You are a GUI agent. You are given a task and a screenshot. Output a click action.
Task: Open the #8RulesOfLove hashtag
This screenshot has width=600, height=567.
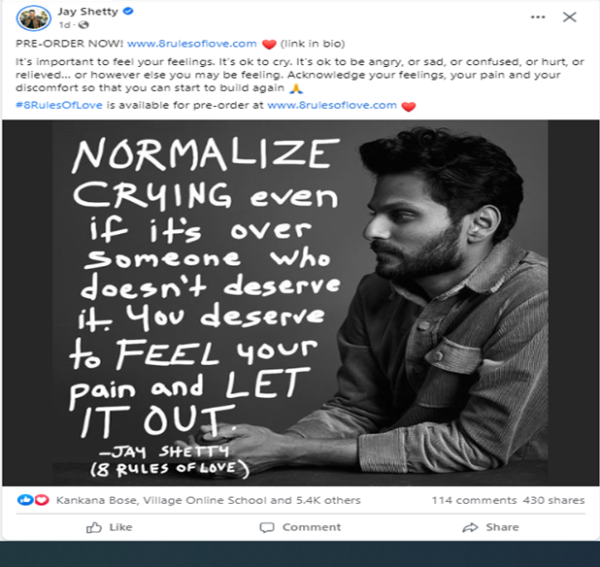point(59,105)
